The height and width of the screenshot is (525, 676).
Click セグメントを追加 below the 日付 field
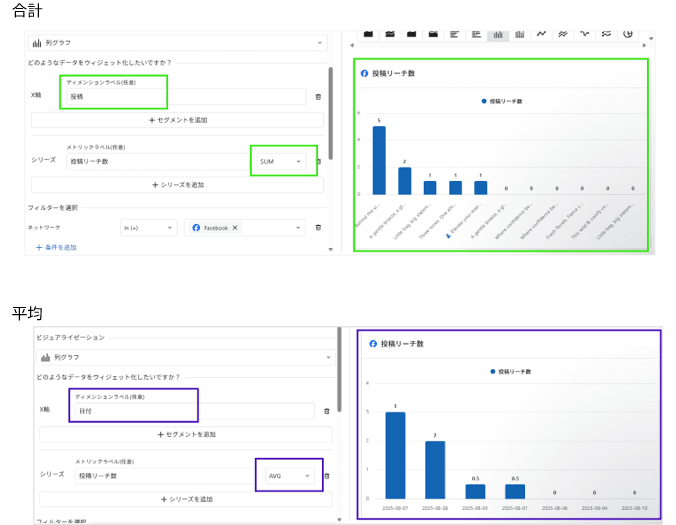click(185, 435)
